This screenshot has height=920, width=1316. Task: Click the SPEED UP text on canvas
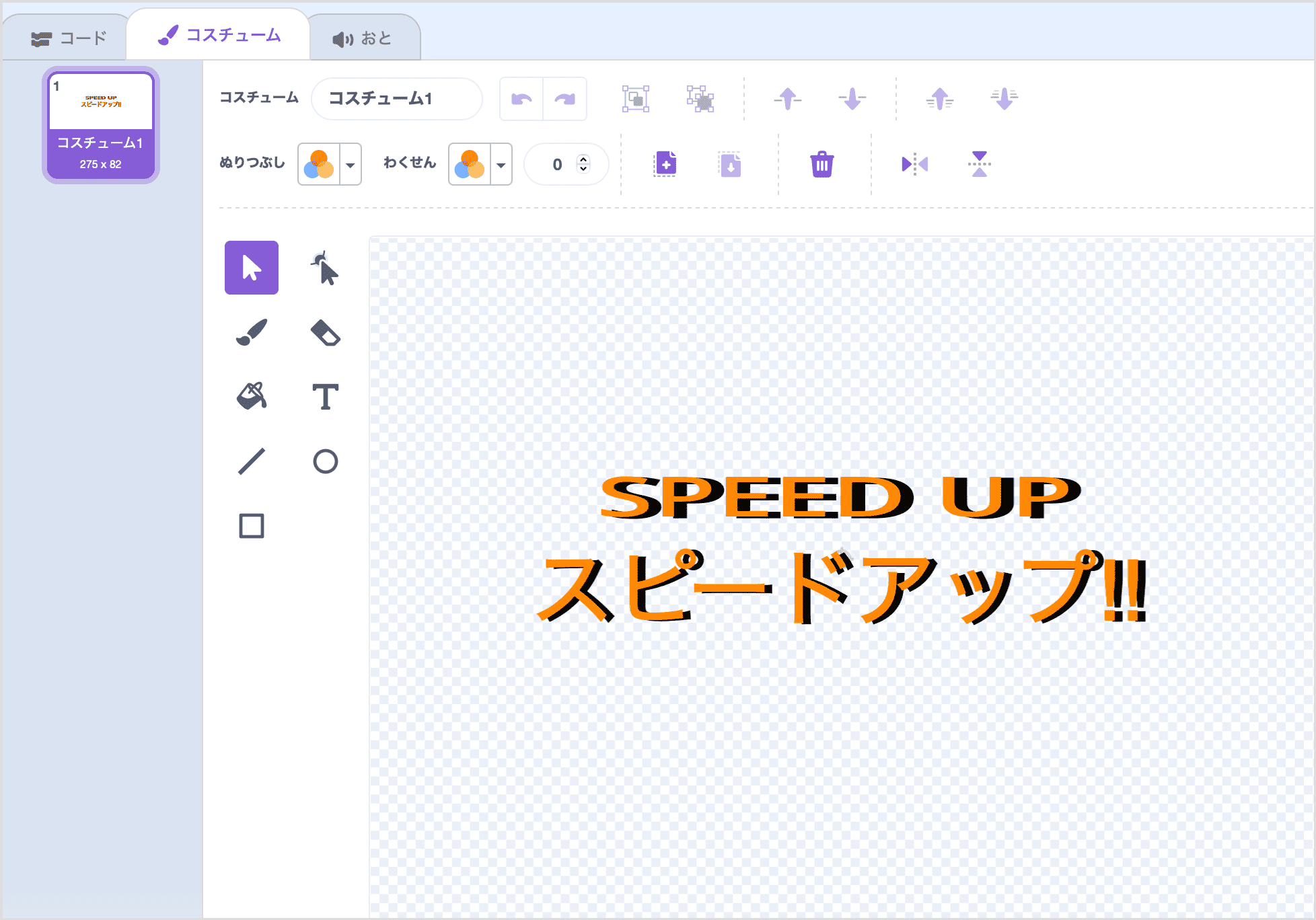pyautogui.click(x=841, y=497)
